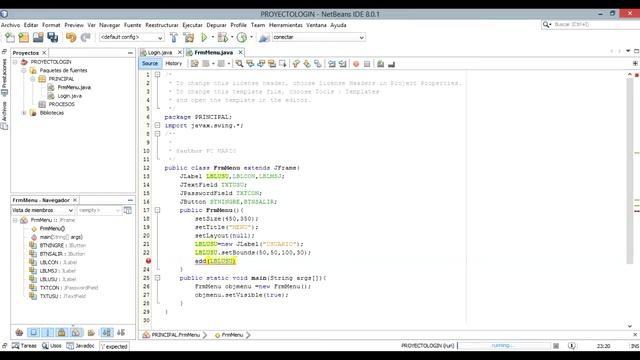Click the editor vertical scrollbar
Image resolution: width=640 pixels, height=360 pixels.
pos(630,171)
